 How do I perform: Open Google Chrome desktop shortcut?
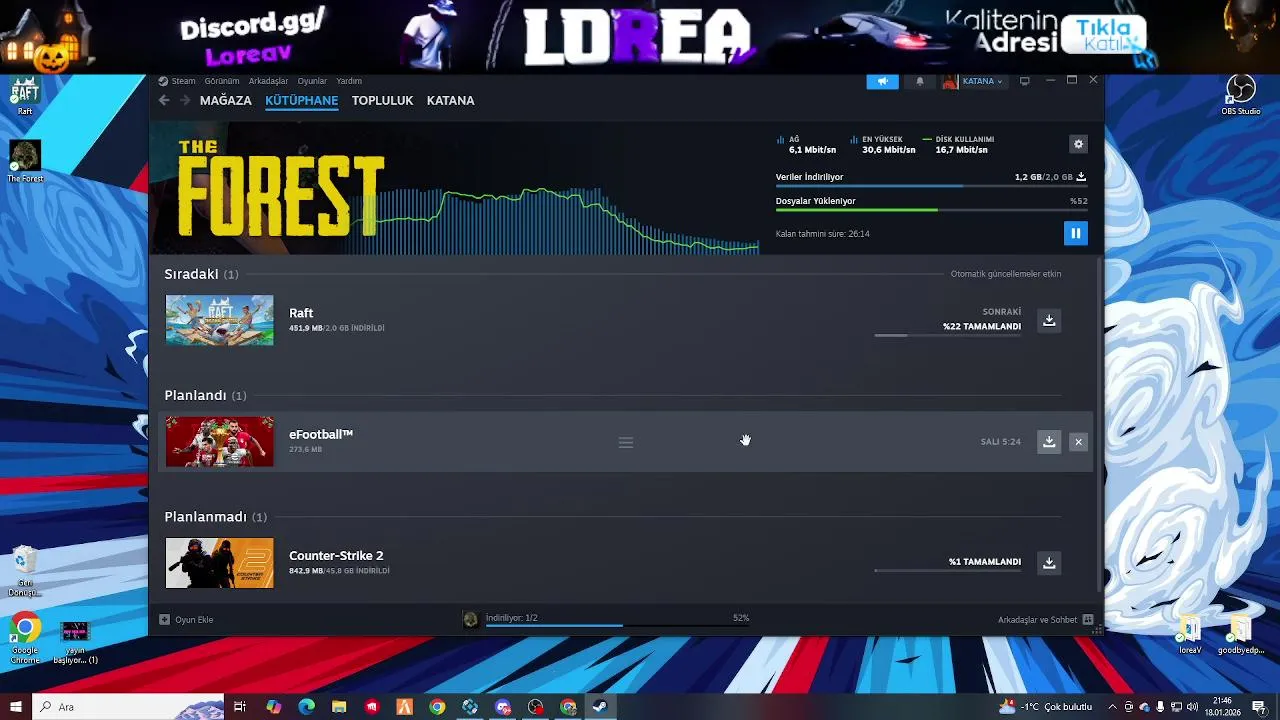click(x=25, y=638)
